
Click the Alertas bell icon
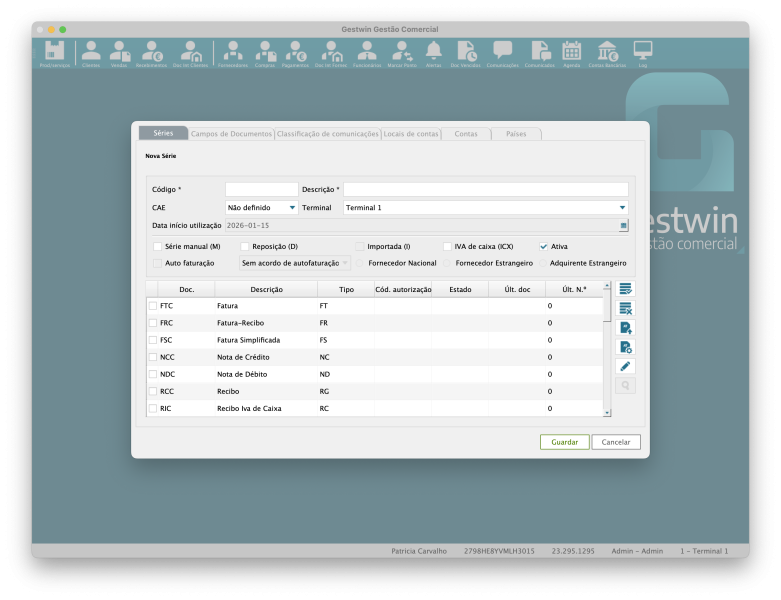coord(433,52)
